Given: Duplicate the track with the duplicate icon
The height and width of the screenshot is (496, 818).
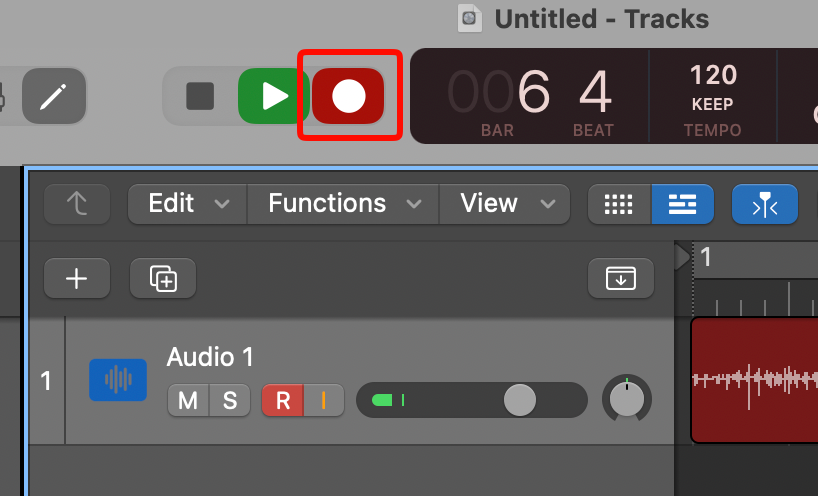Looking at the screenshot, I should coord(163,278).
